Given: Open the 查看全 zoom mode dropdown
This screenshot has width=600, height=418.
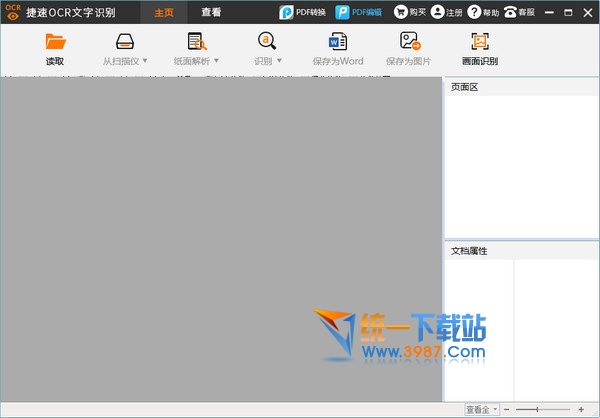Looking at the screenshot, I should coord(482,410).
